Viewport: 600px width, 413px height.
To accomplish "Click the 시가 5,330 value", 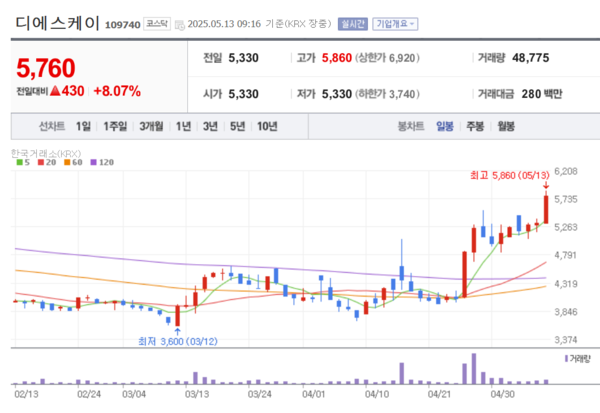I will (x=243, y=94).
